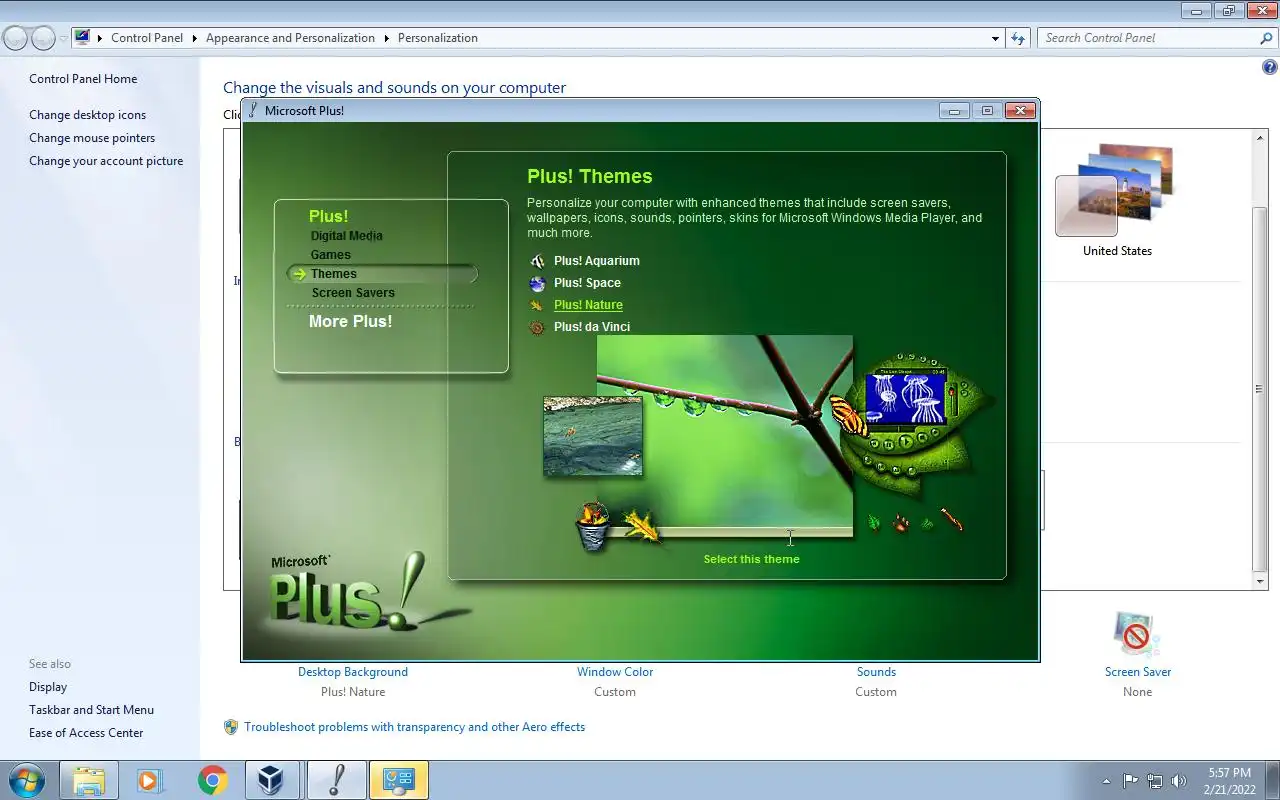1280x800 pixels.
Task: Click the Plus! heading in side menu
Action: coord(328,216)
